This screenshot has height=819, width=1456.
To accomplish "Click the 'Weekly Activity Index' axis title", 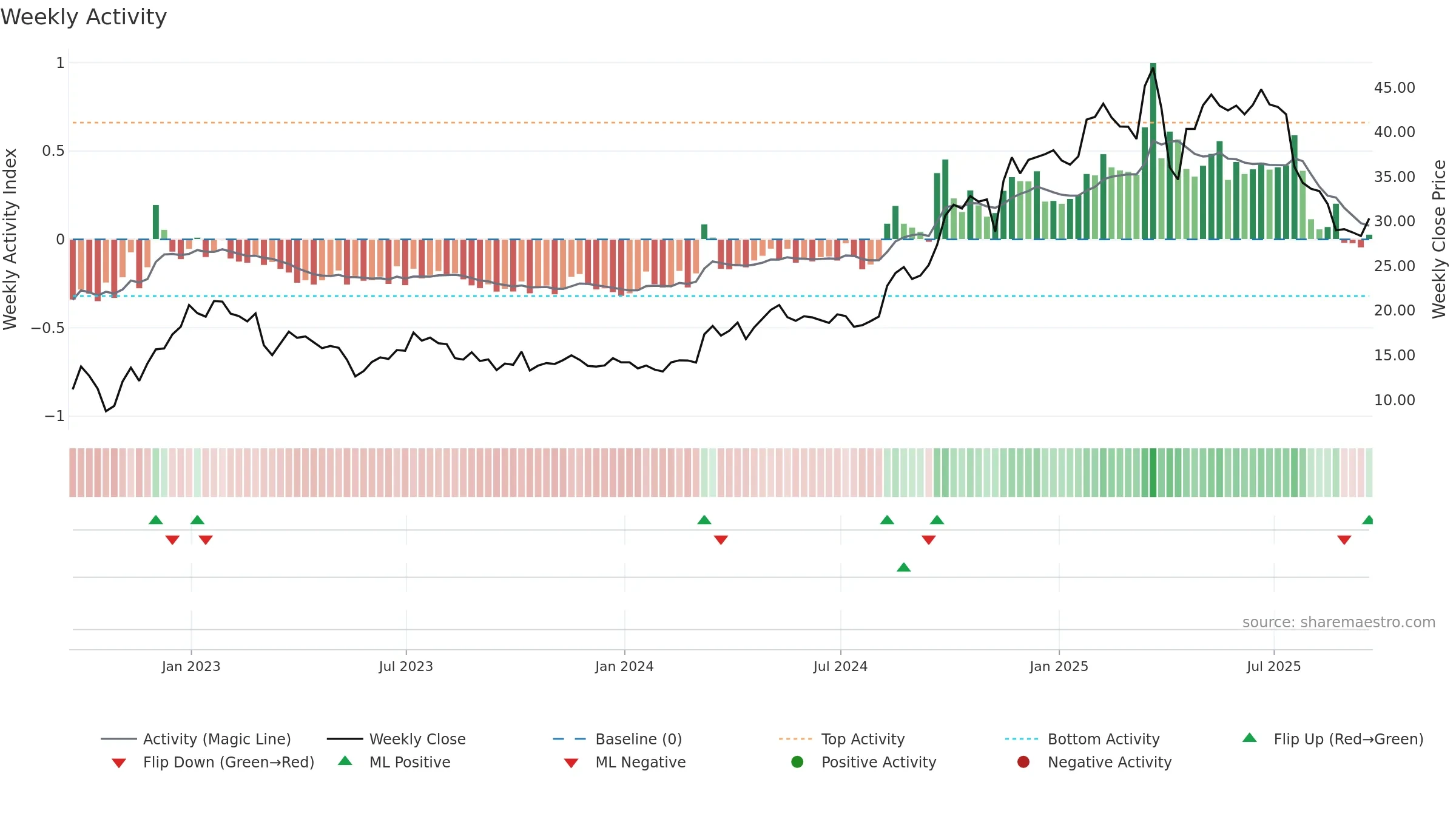I will pos(10,239).
